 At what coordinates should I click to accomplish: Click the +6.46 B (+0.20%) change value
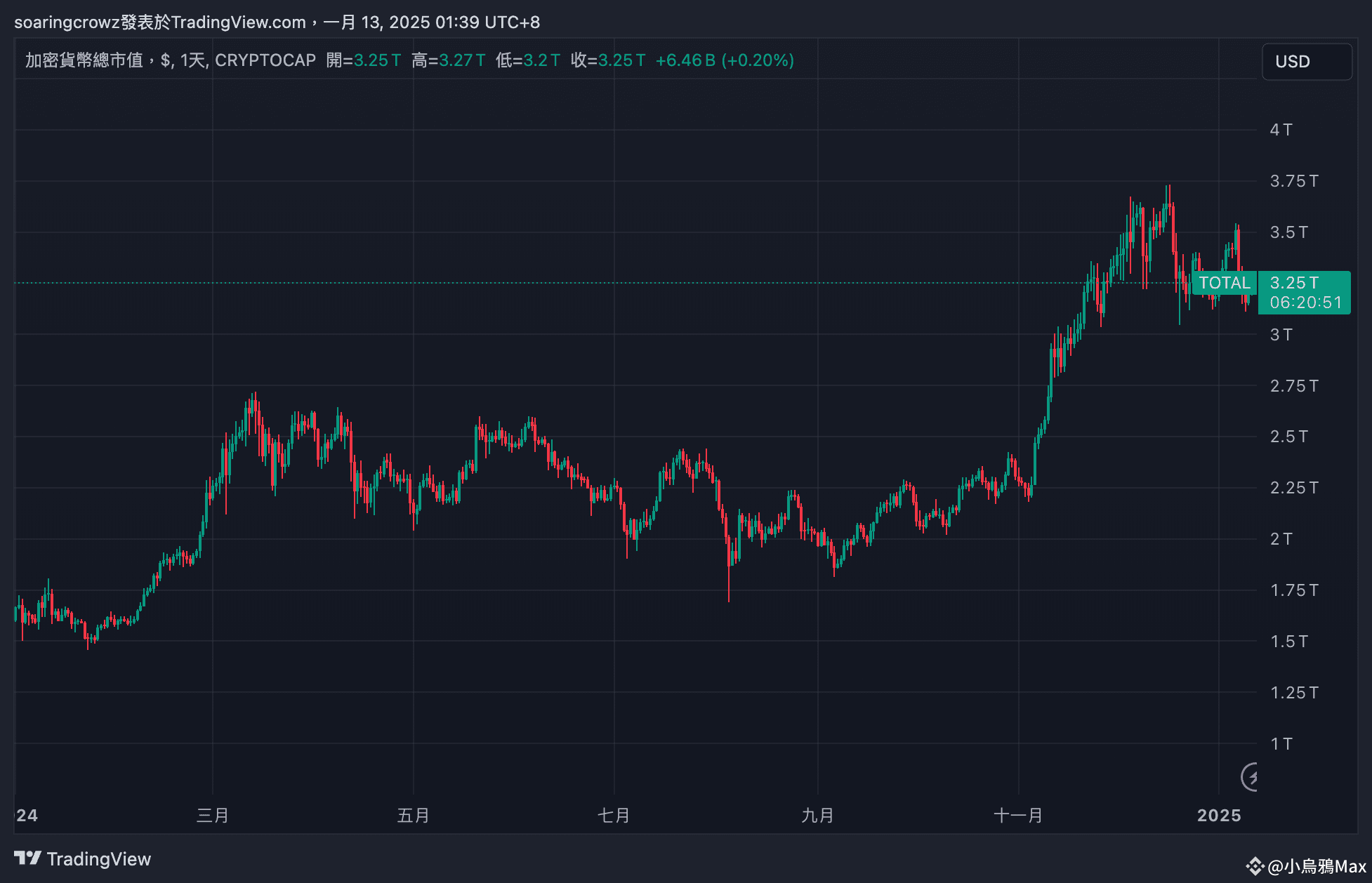tap(724, 60)
